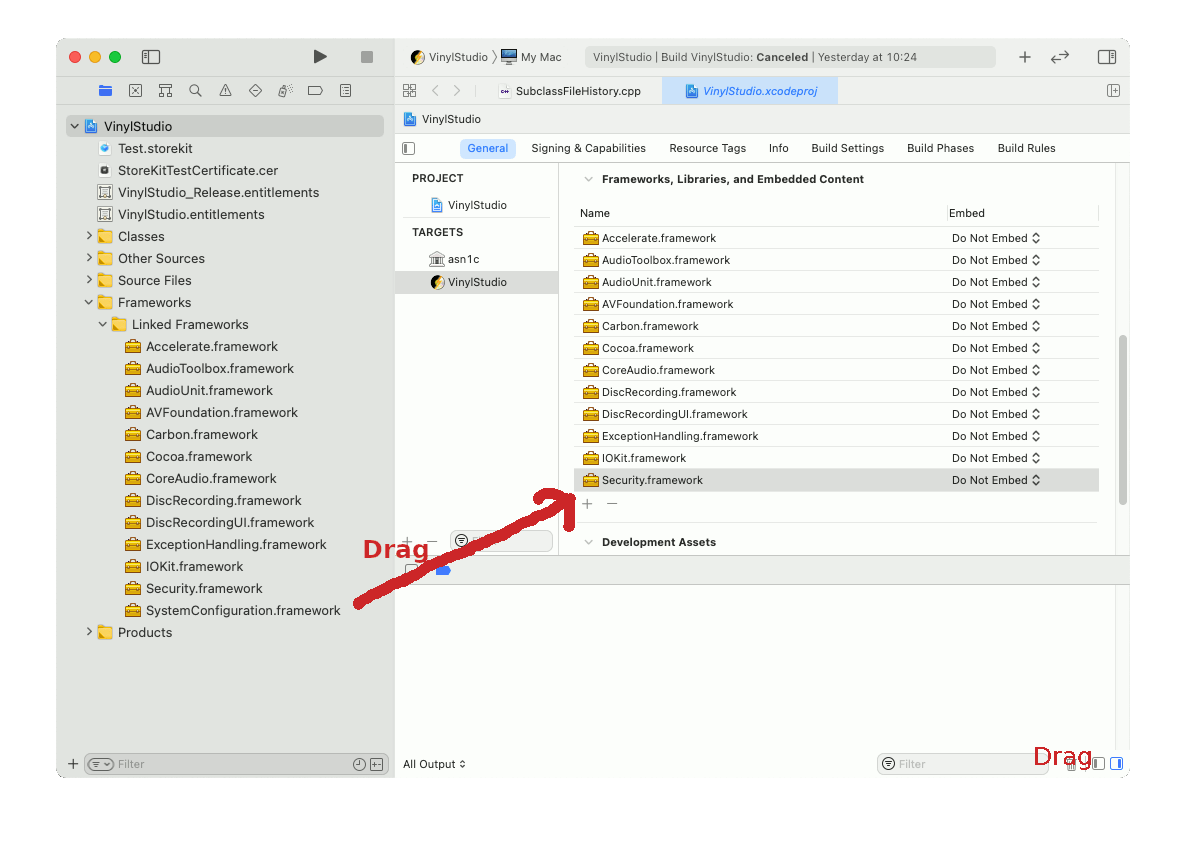Expand the Classes group
This screenshot has width=1186, height=852.
pos(89,236)
